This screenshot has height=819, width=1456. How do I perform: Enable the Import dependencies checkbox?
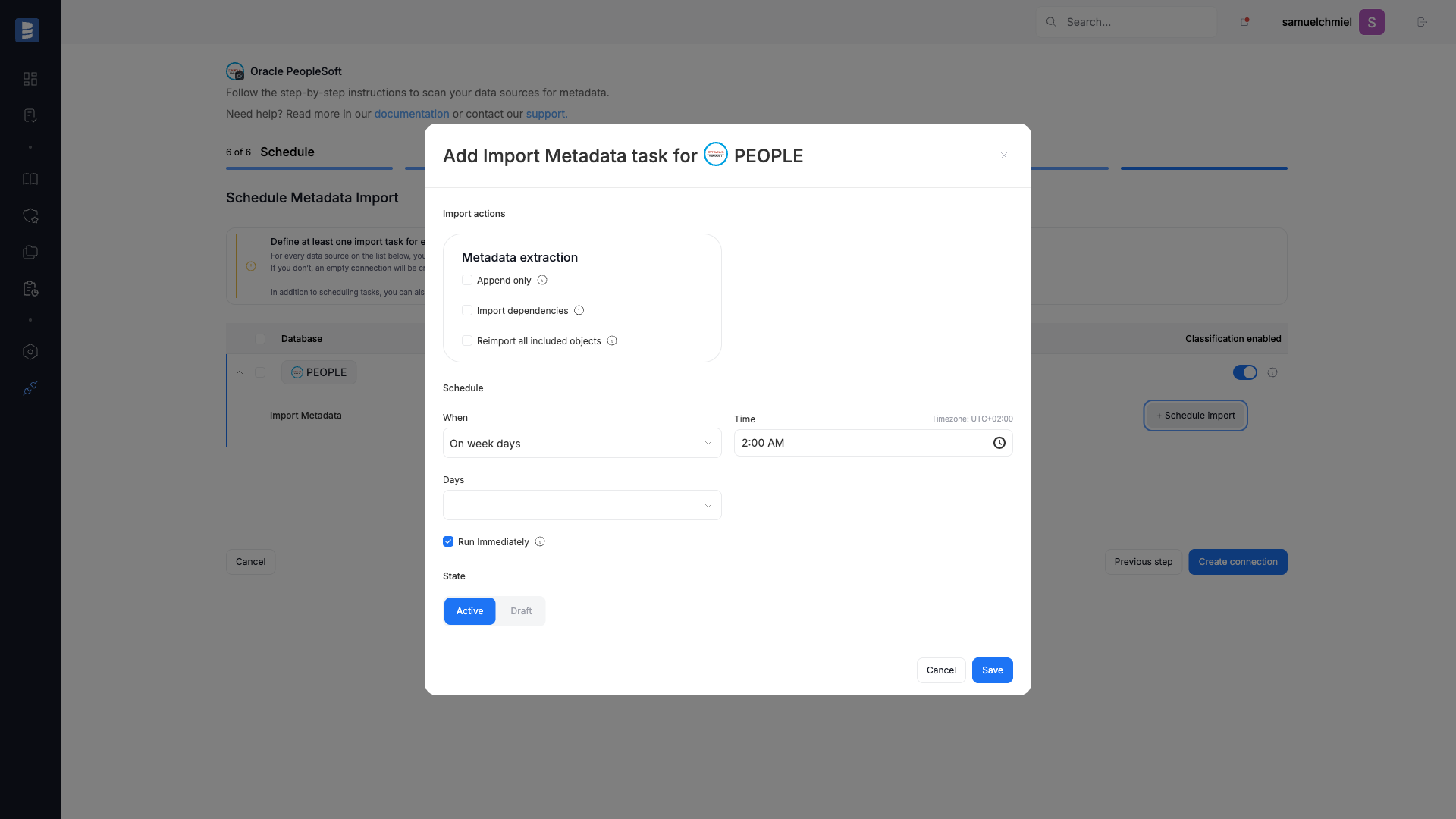coord(467,310)
